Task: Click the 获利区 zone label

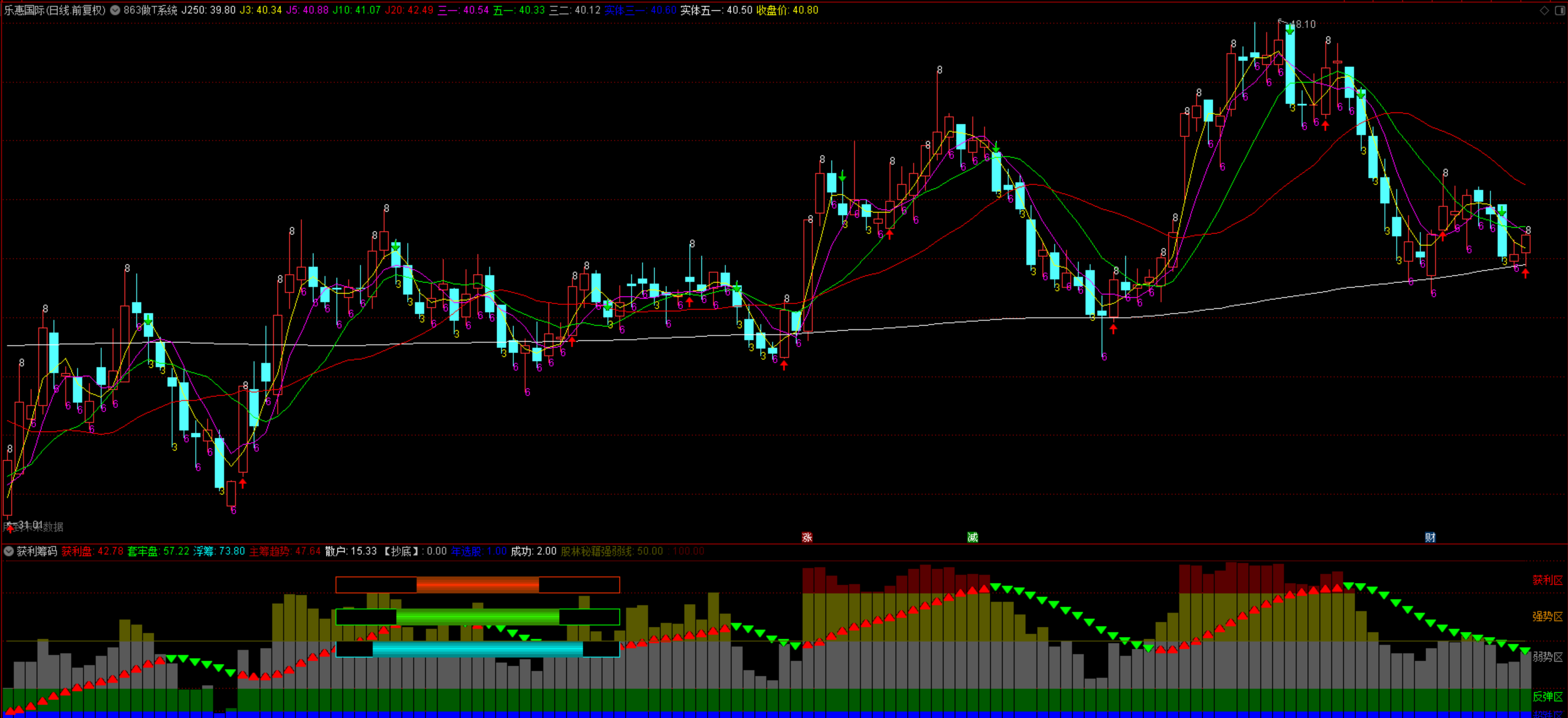Action: coord(1547,581)
